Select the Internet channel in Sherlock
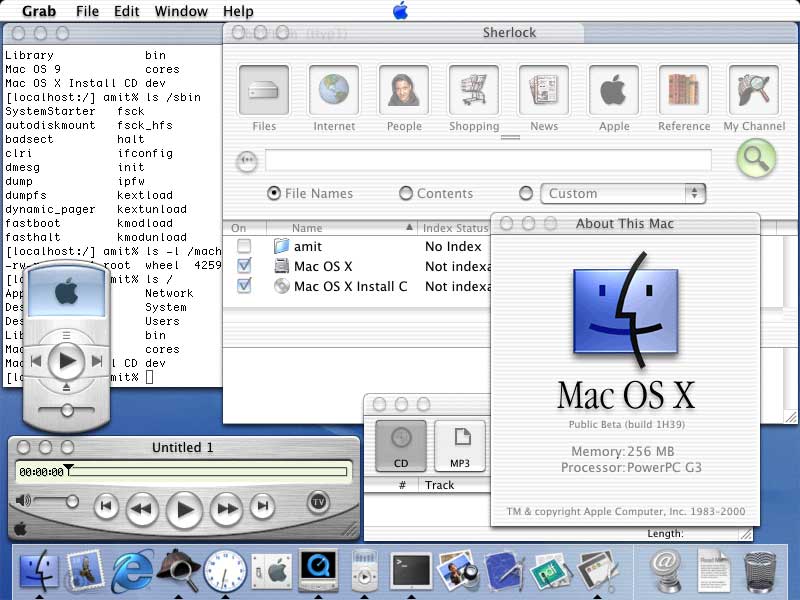This screenshot has height=600, width=800. pos(334,91)
